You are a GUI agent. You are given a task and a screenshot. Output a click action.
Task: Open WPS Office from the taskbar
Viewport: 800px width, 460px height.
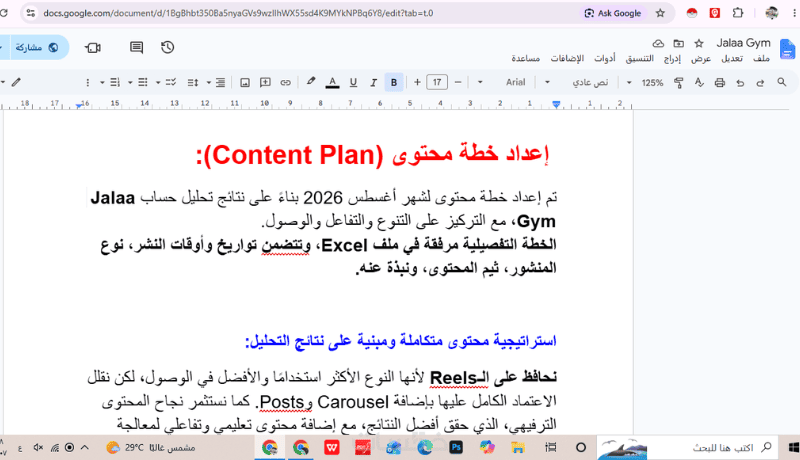click(332, 448)
